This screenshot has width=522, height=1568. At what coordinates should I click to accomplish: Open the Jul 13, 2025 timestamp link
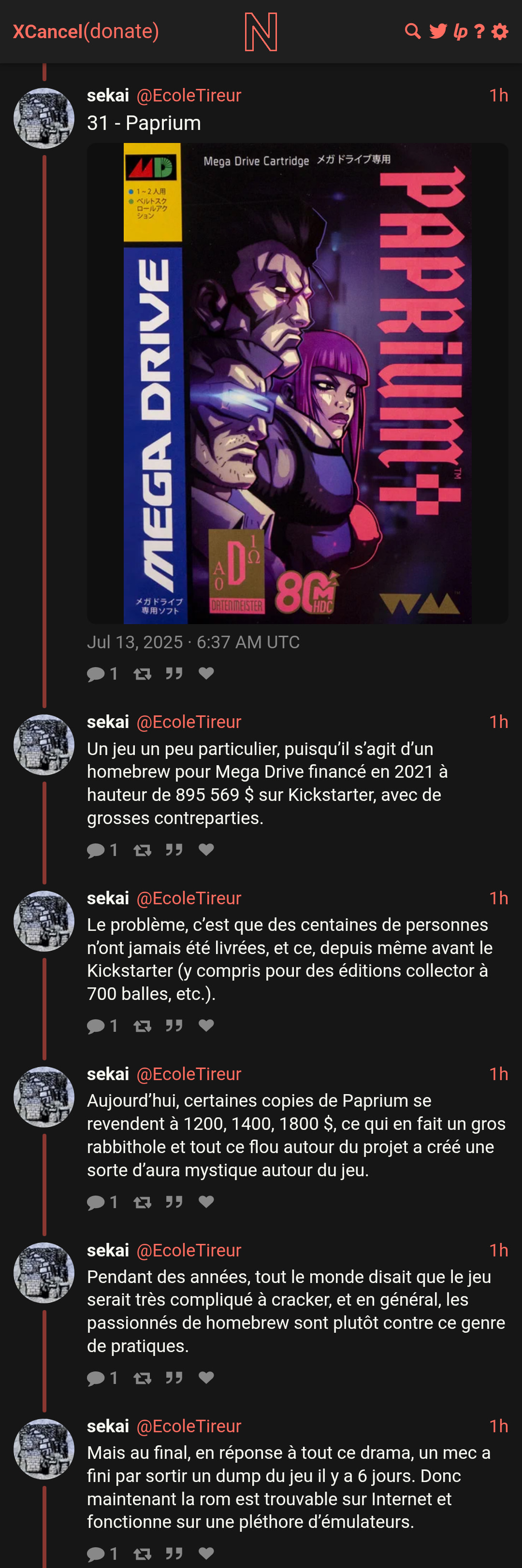[x=193, y=641]
